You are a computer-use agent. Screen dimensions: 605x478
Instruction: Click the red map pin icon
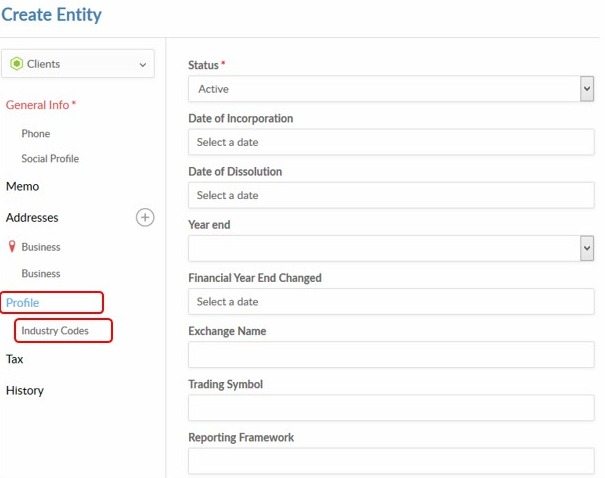click(x=11, y=247)
